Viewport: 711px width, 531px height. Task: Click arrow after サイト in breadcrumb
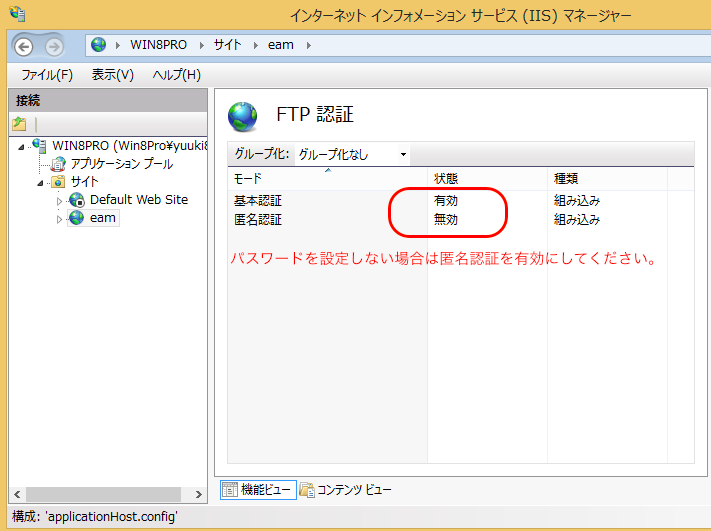256,45
